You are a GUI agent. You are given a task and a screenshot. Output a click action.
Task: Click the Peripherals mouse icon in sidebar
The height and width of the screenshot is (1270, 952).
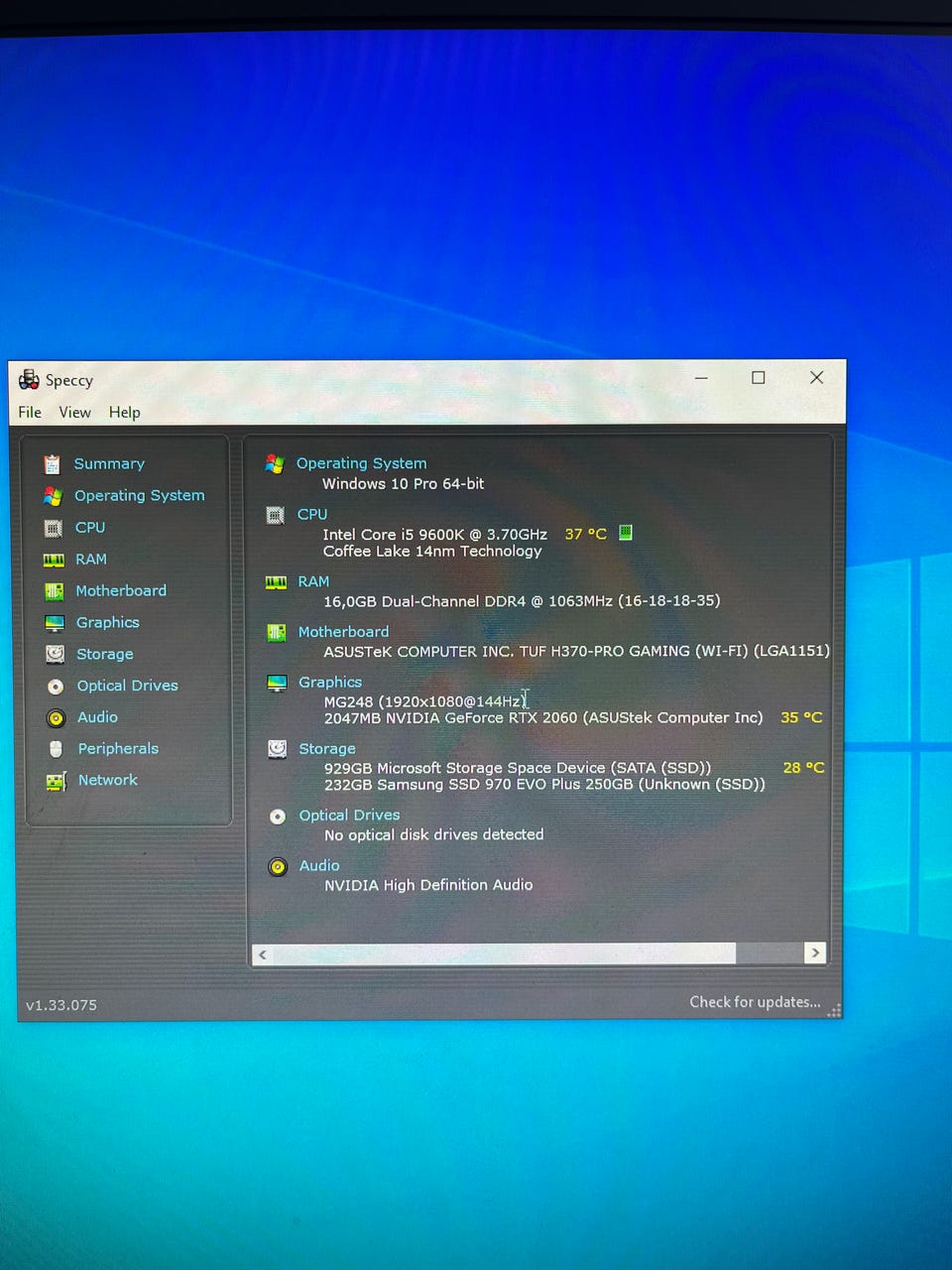tap(57, 749)
